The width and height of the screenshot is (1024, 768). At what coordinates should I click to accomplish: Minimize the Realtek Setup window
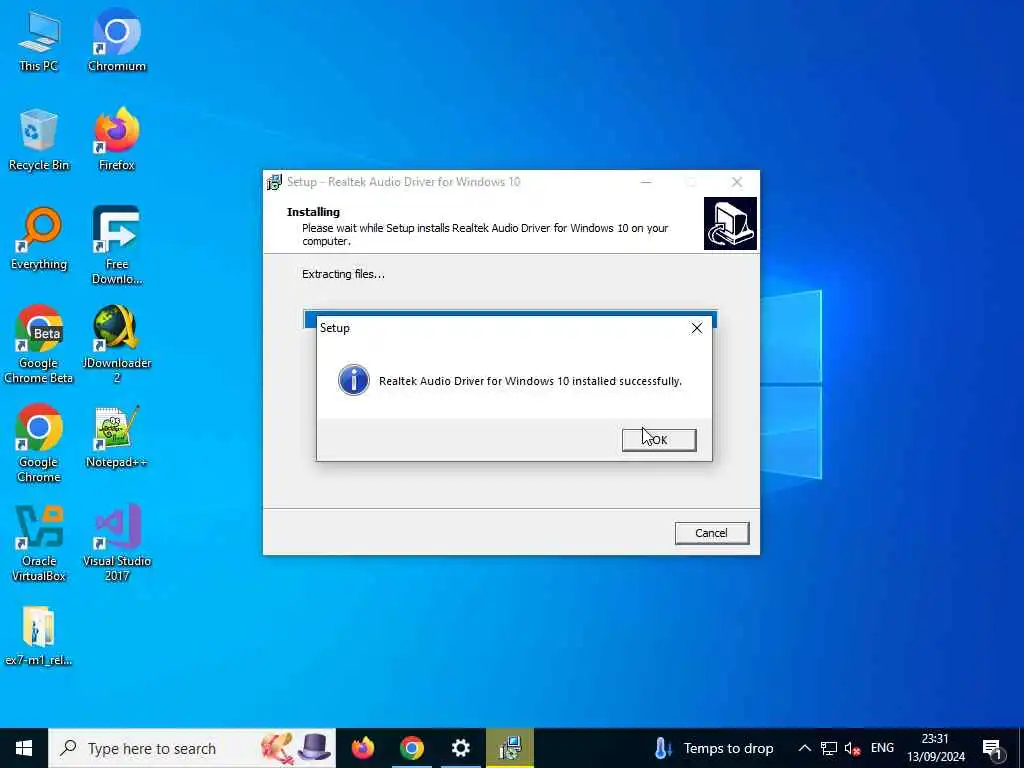pyautogui.click(x=646, y=182)
